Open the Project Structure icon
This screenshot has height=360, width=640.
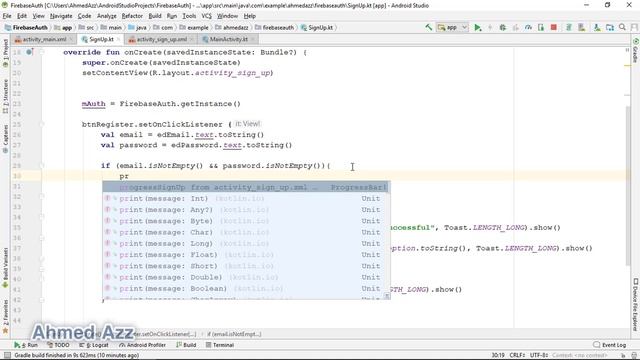(610, 27)
